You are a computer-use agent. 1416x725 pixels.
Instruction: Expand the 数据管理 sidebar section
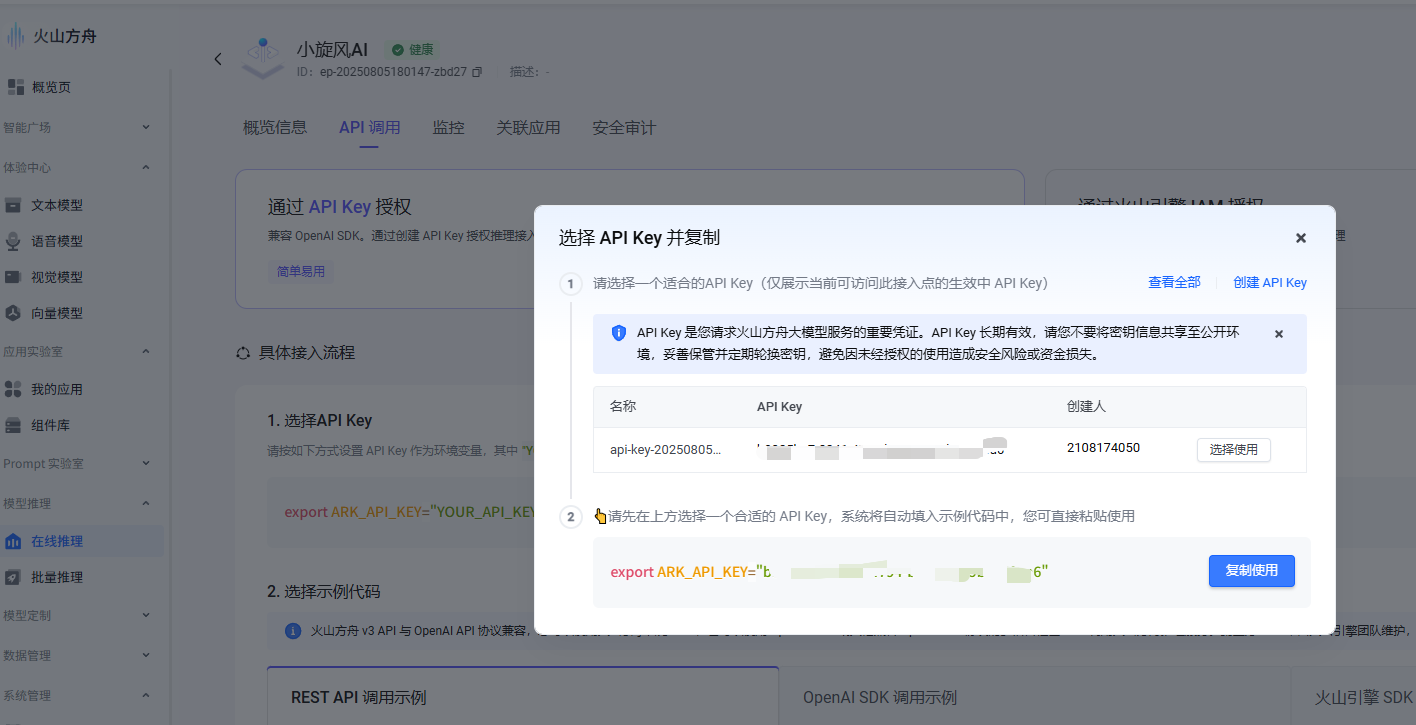click(146, 655)
